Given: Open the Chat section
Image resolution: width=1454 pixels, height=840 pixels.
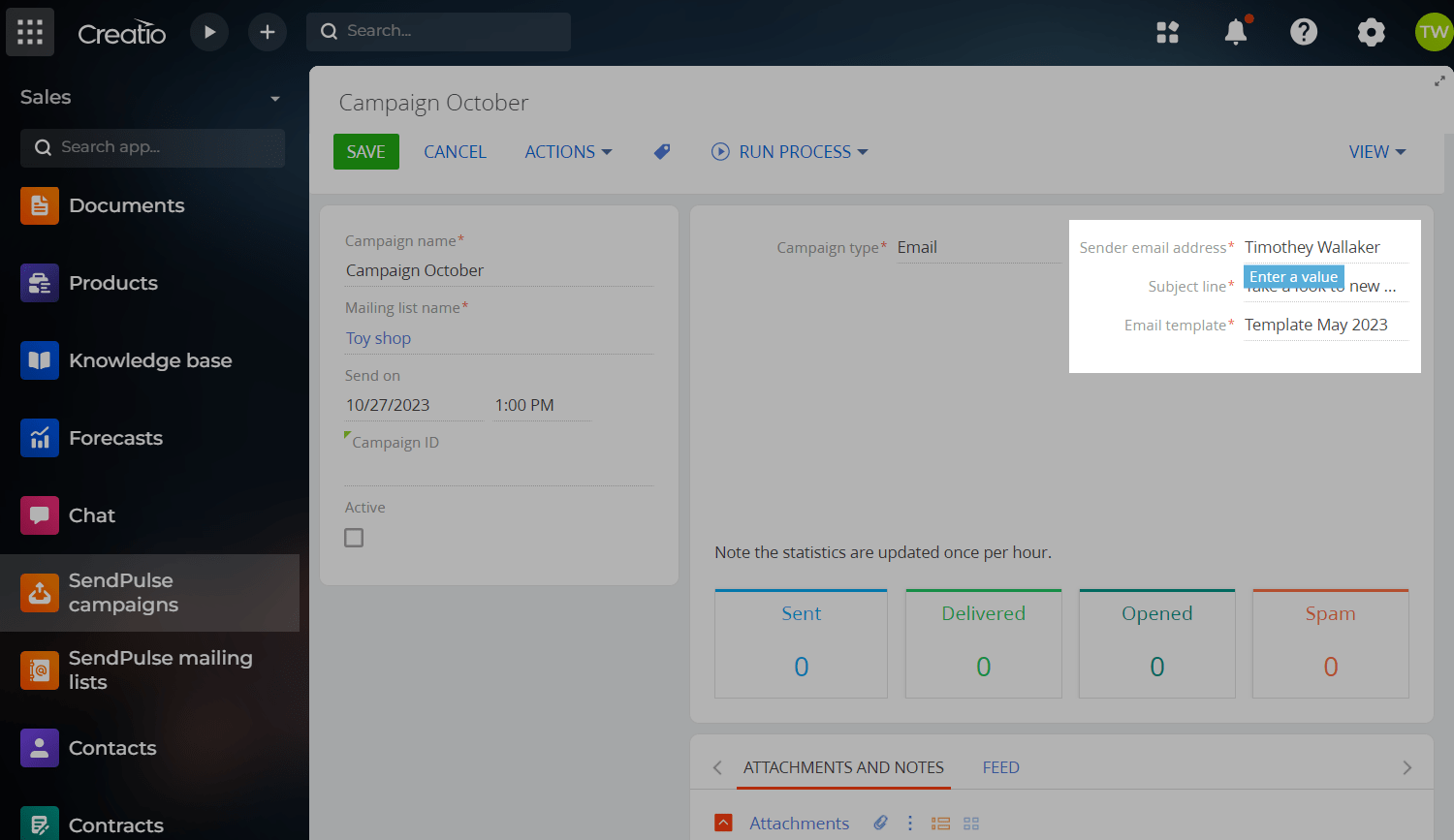Looking at the screenshot, I should pos(150,515).
